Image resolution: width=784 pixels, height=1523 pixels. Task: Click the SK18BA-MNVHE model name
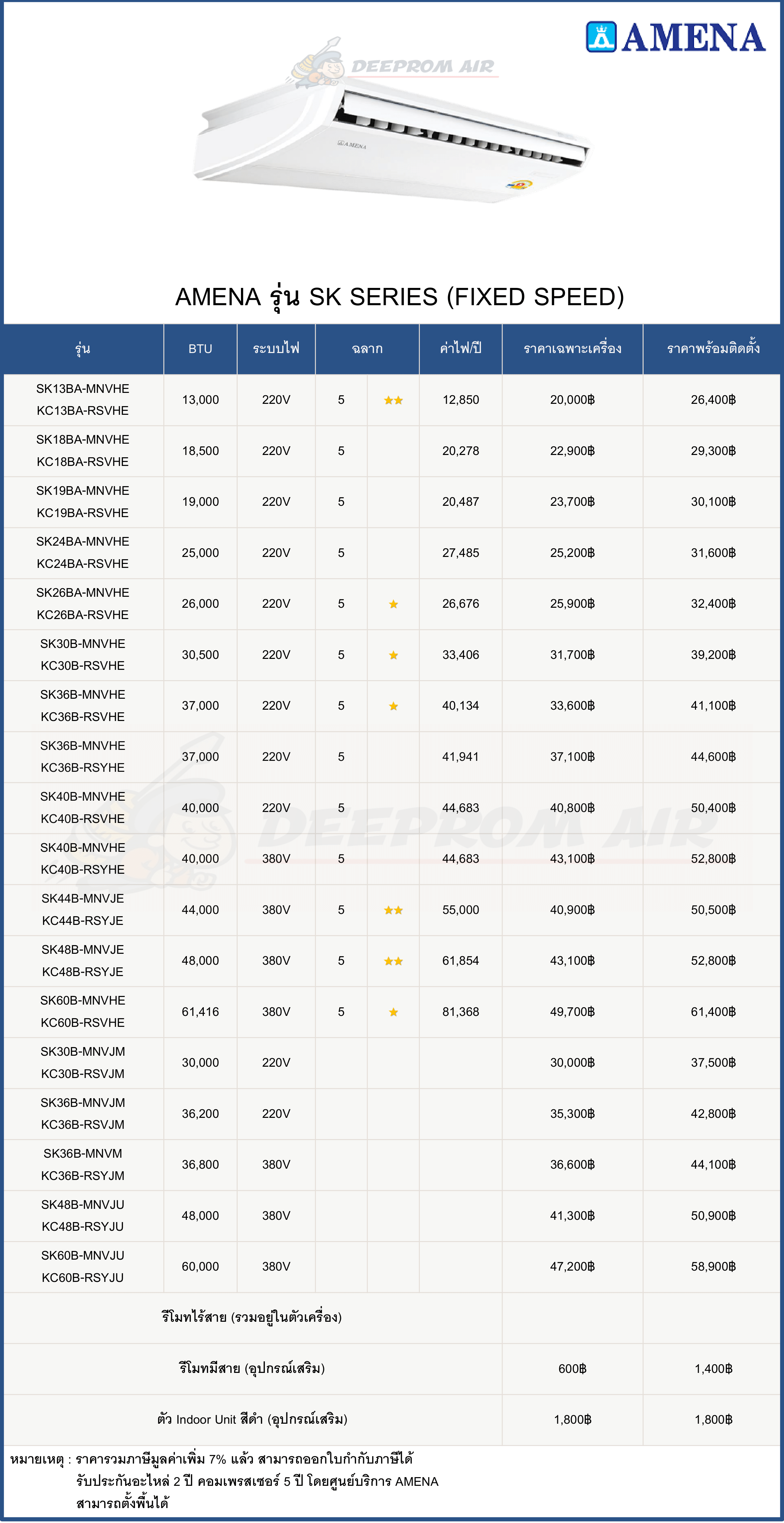pos(83,439)
